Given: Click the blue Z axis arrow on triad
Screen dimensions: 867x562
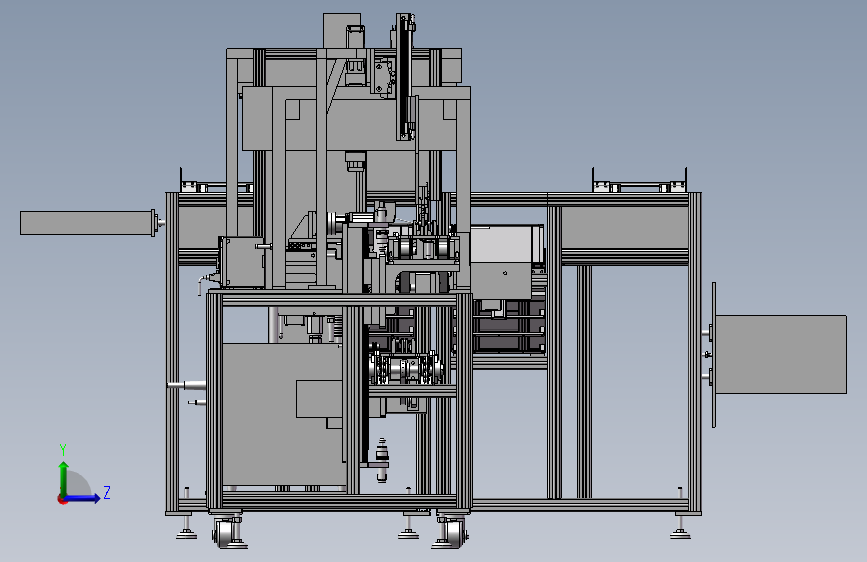Looking at the screenshot, I should click(x=82, y=498).
